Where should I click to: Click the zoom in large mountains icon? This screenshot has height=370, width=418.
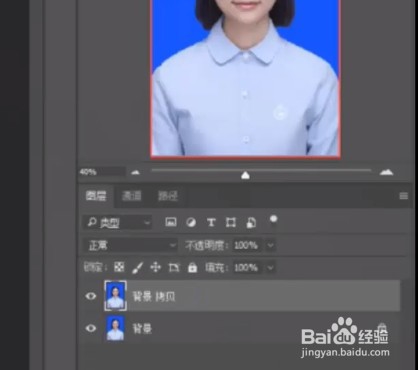click(x=386, y=172)
